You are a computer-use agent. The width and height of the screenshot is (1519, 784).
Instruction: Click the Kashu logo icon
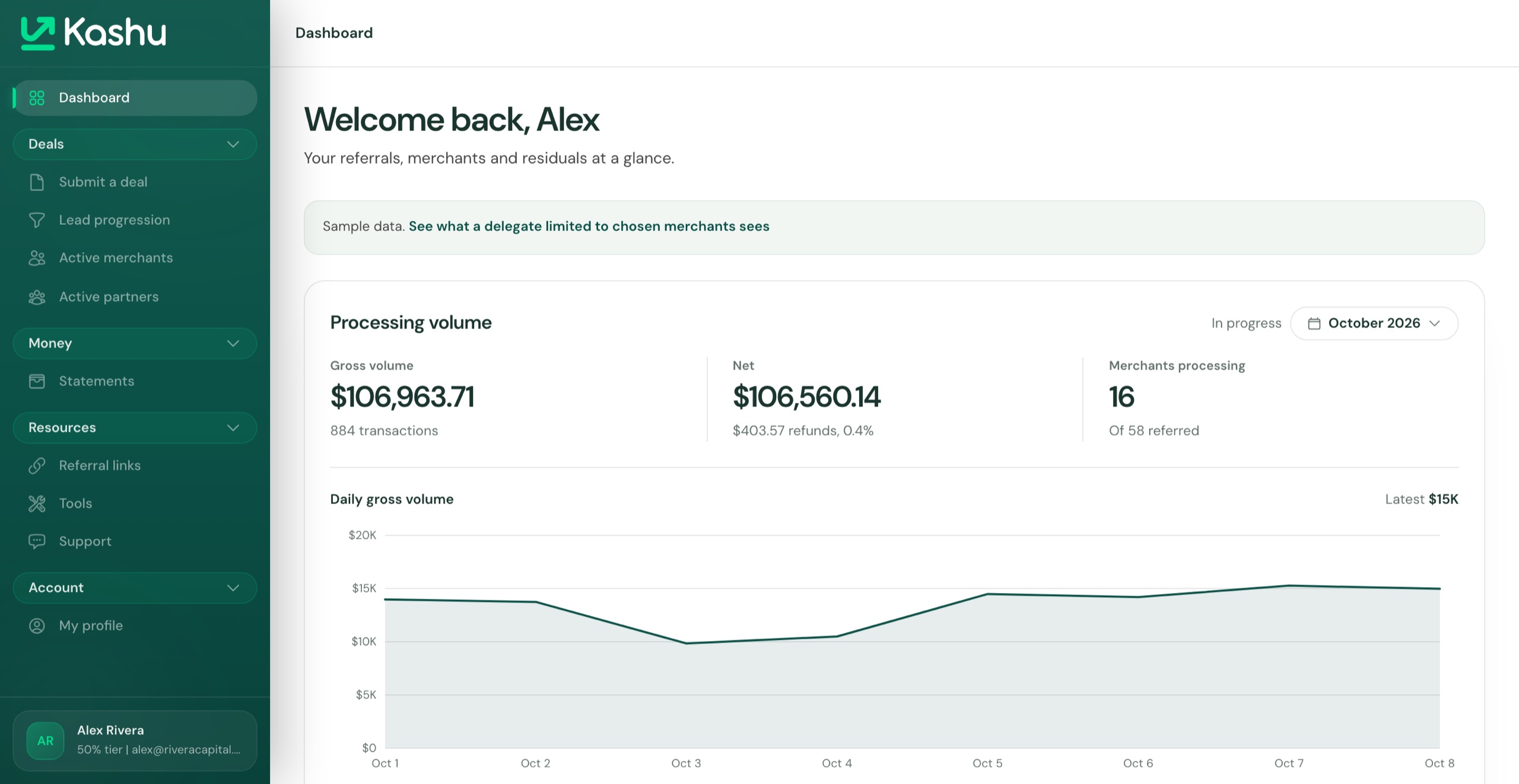click(38, 33)
